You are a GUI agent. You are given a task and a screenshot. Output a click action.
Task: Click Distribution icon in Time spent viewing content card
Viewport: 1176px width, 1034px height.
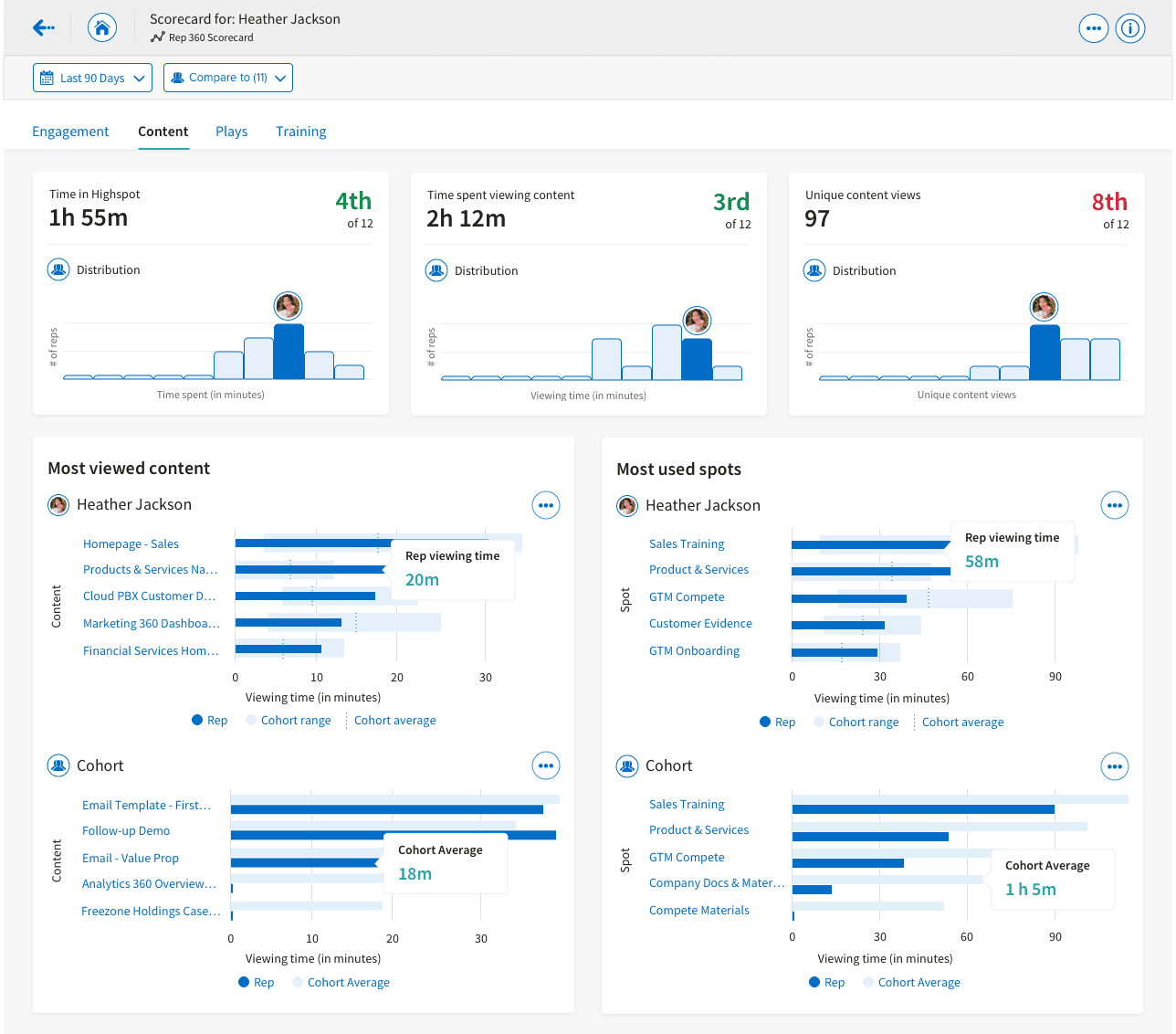point(436,271)
